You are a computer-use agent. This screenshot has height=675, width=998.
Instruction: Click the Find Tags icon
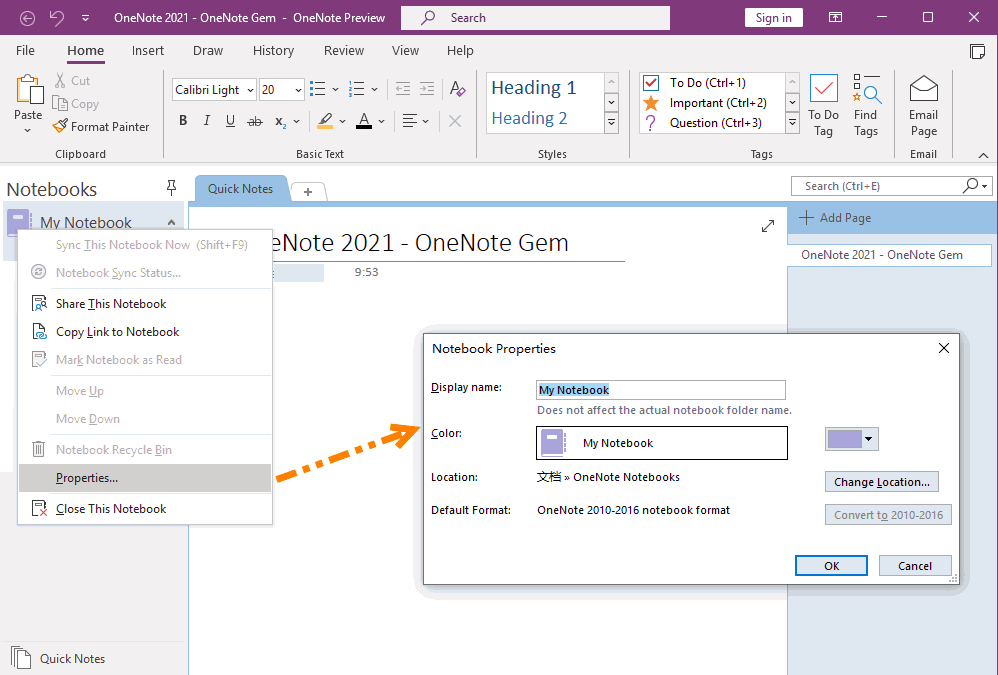tap(866, 103)
